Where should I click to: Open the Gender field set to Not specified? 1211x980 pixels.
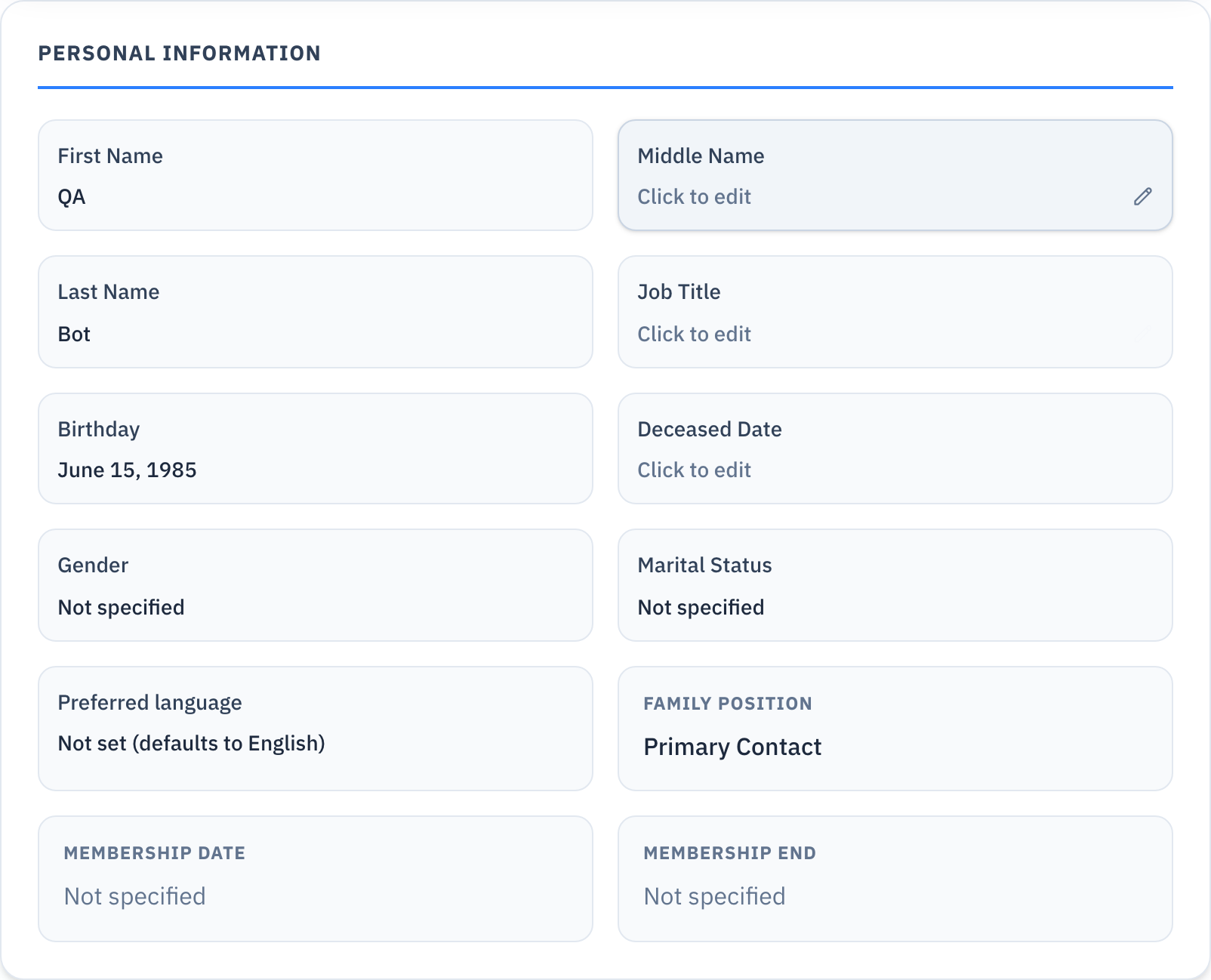(316, 585)
